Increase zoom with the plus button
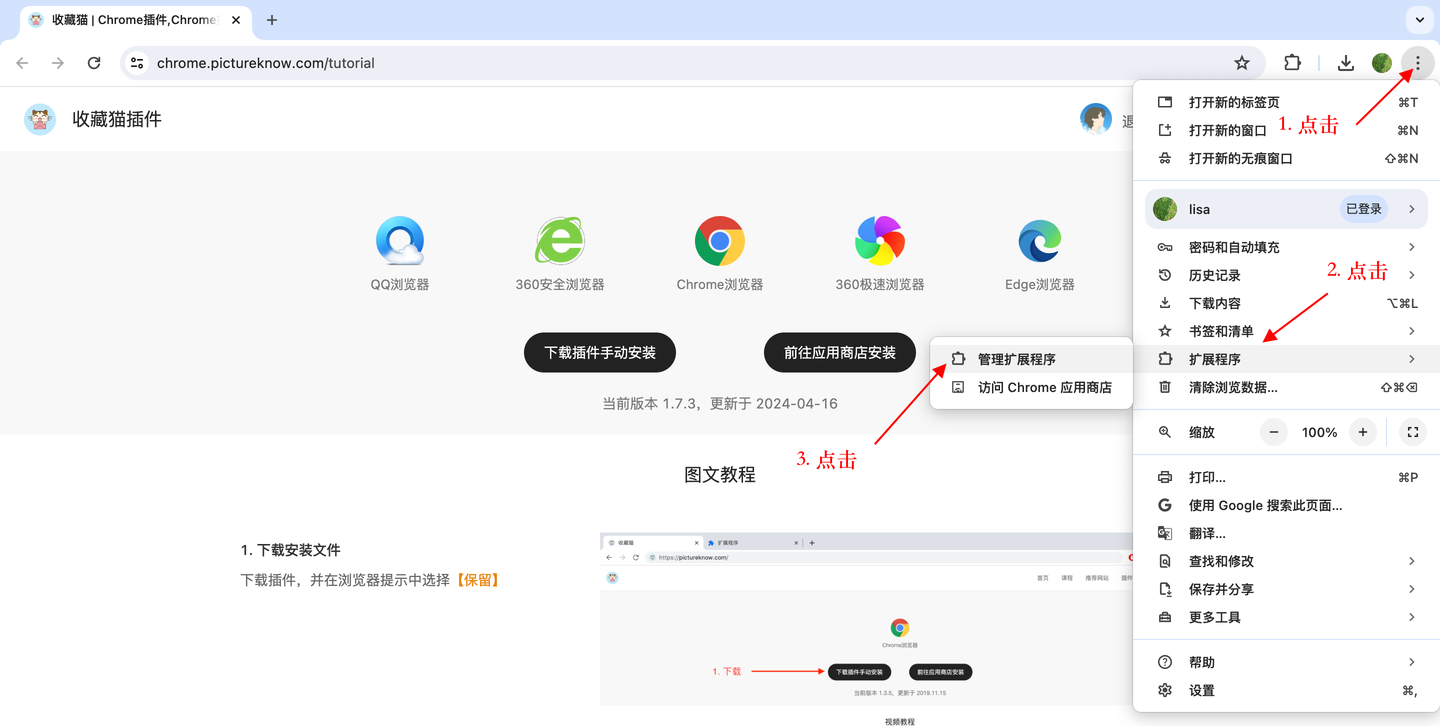 (1362, 432)
